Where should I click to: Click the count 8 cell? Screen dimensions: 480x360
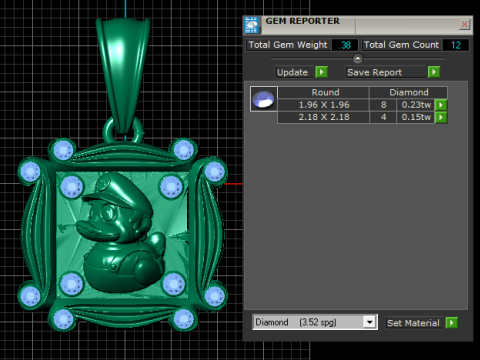[383, 105]
